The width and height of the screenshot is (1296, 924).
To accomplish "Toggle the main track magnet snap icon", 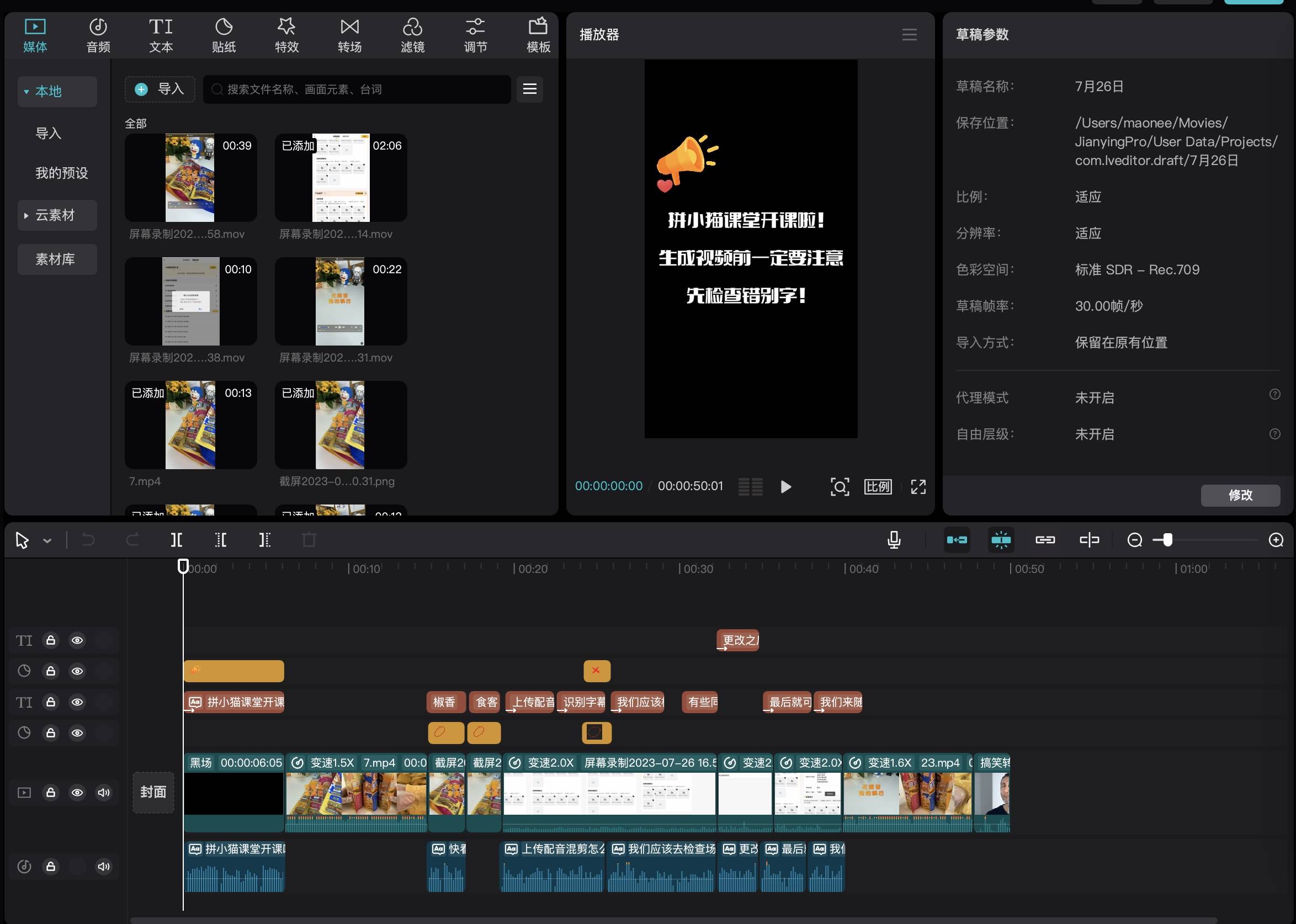I will coord(957,539).
